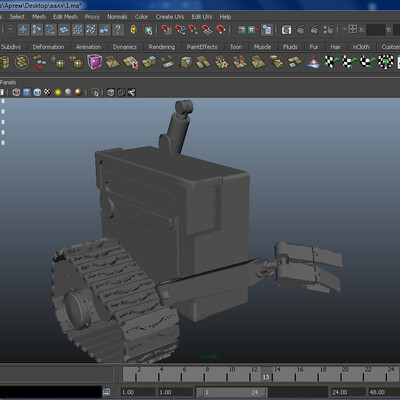This screenshot has height=400, width=400.
Task: Switch to the Hair shelf tab
Action: (x=335, y=47)
